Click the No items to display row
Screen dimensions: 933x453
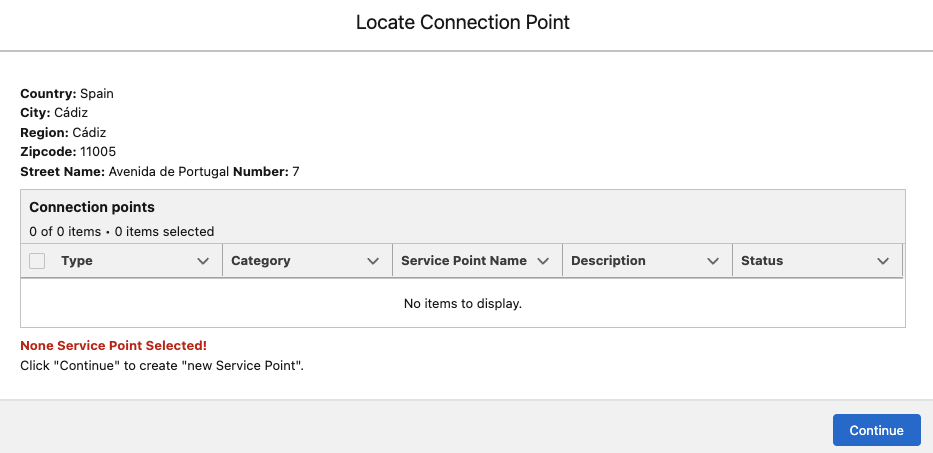pos(463,304)
